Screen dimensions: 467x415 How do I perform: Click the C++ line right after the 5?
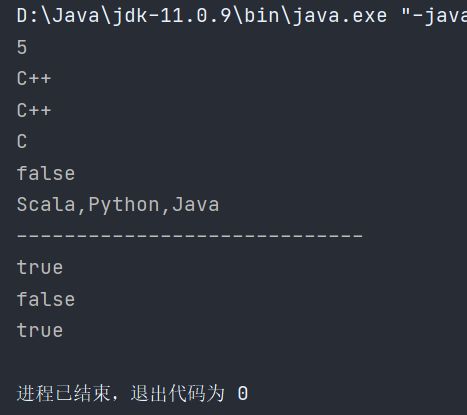34,79
